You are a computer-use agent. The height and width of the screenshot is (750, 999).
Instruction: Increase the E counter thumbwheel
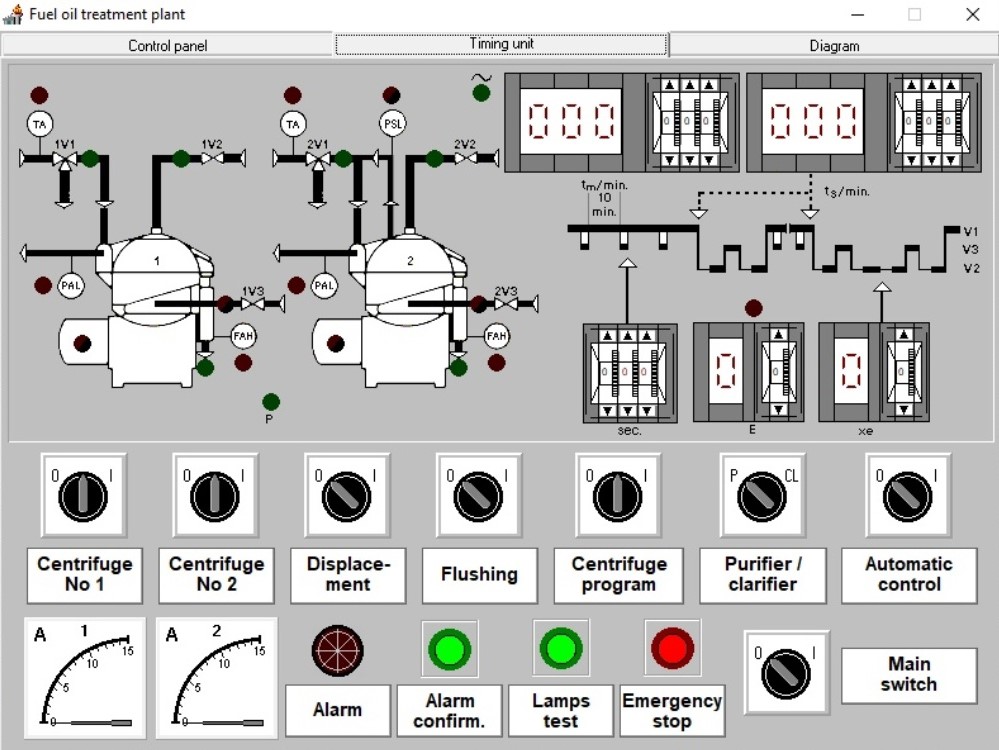coord(779,335)
